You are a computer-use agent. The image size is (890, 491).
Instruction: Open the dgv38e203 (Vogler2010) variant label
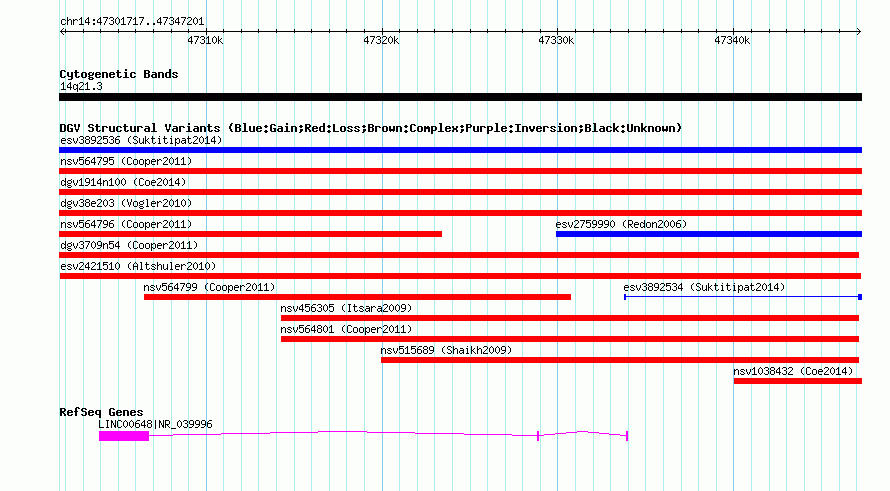[x=126, y=203]
